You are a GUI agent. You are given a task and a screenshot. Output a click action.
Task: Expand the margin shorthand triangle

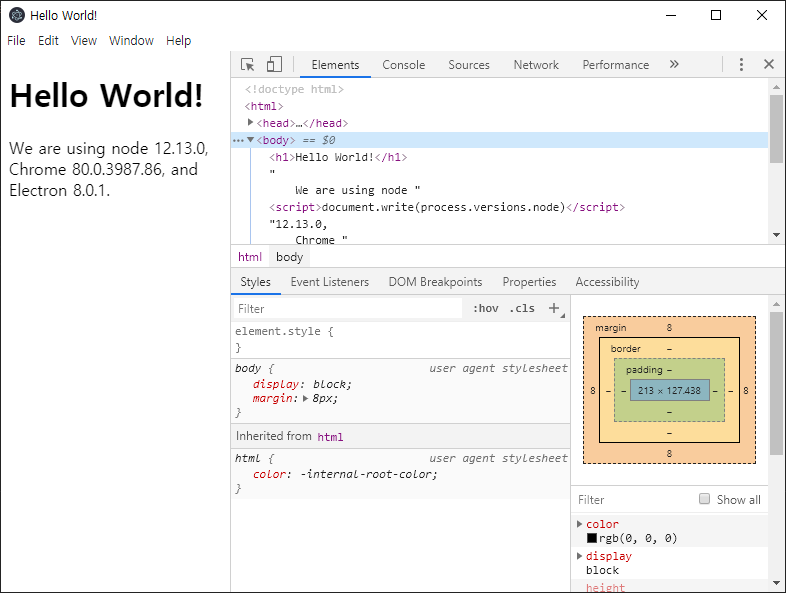(305, 399)
